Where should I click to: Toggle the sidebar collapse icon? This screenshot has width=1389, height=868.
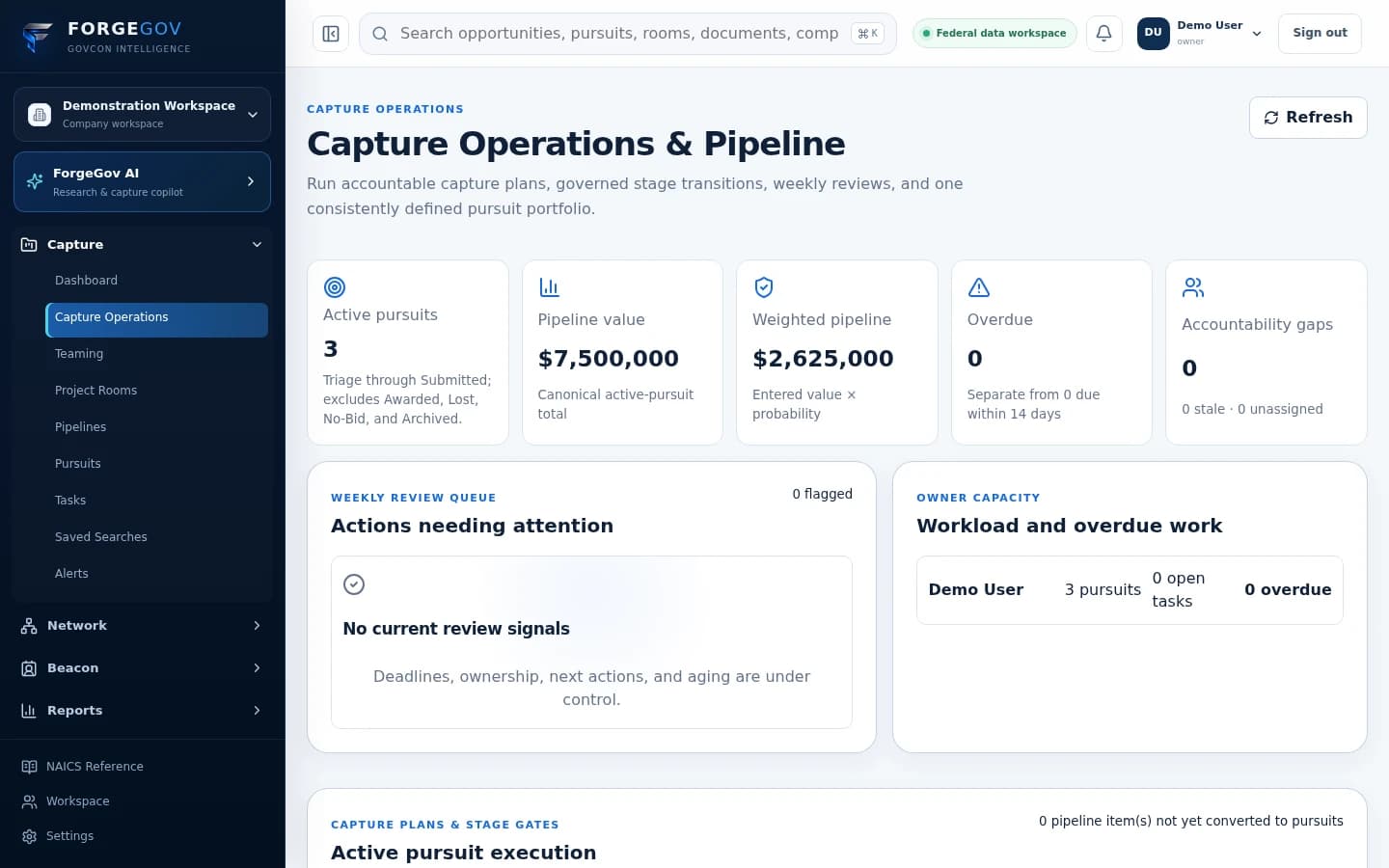point(331,34)
